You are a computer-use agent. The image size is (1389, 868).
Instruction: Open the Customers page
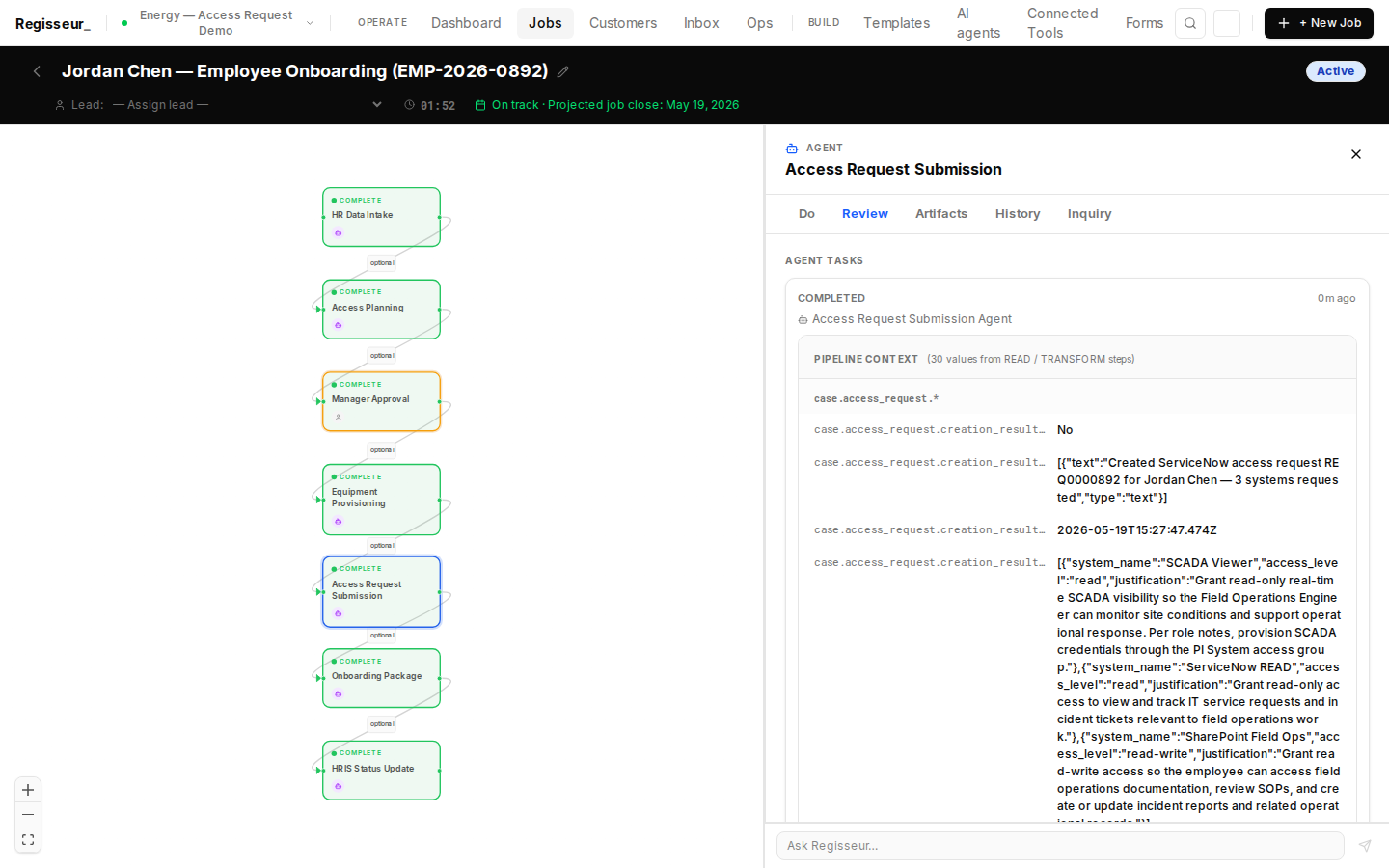(x=623, y=23)
